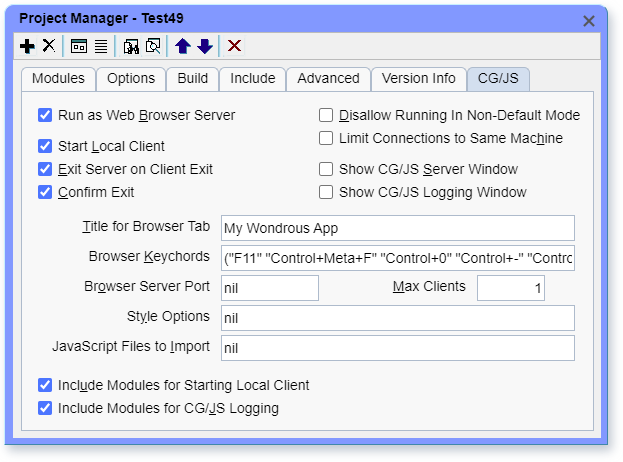
Task: Click the plus add icon in toolbar
Action: (27, 46)
